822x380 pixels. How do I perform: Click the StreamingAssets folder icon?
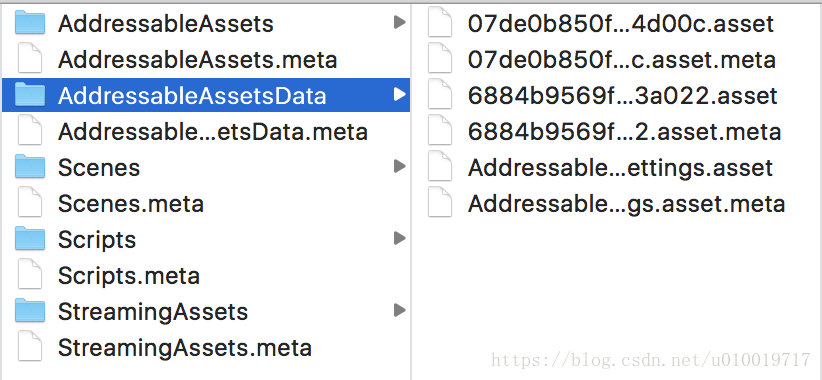pos(29,311)
